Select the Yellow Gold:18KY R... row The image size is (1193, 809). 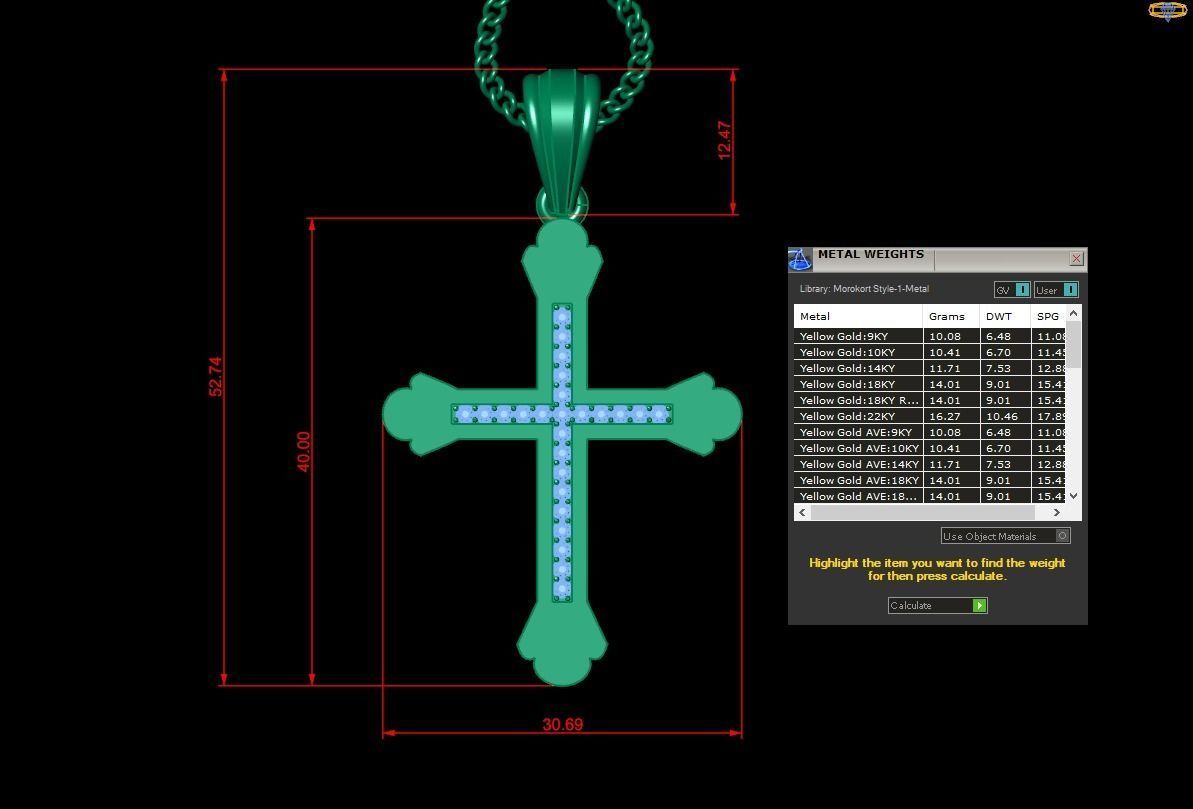coord(930,400)
